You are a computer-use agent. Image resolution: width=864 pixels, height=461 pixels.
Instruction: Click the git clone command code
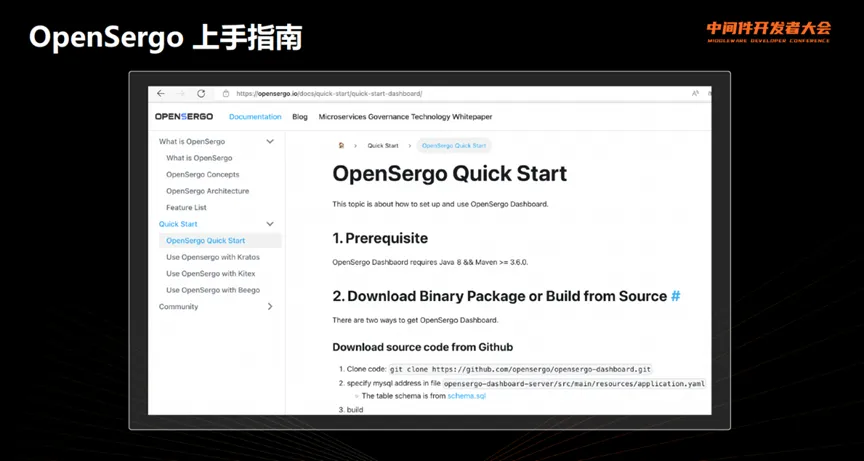point(521,369)
